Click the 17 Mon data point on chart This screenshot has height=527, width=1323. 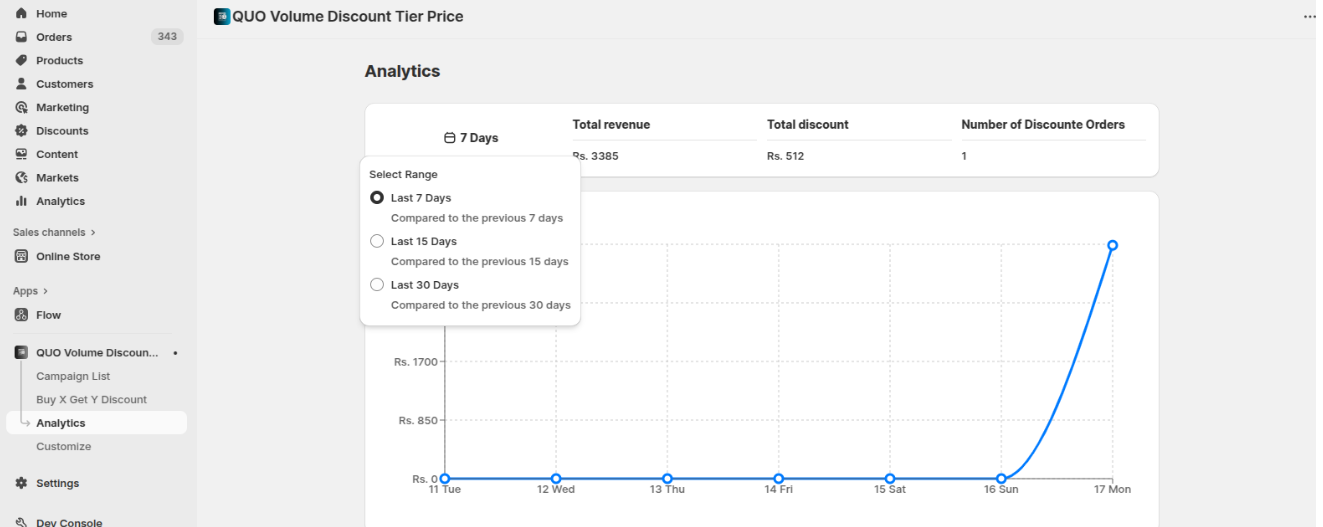point(1112,245)
